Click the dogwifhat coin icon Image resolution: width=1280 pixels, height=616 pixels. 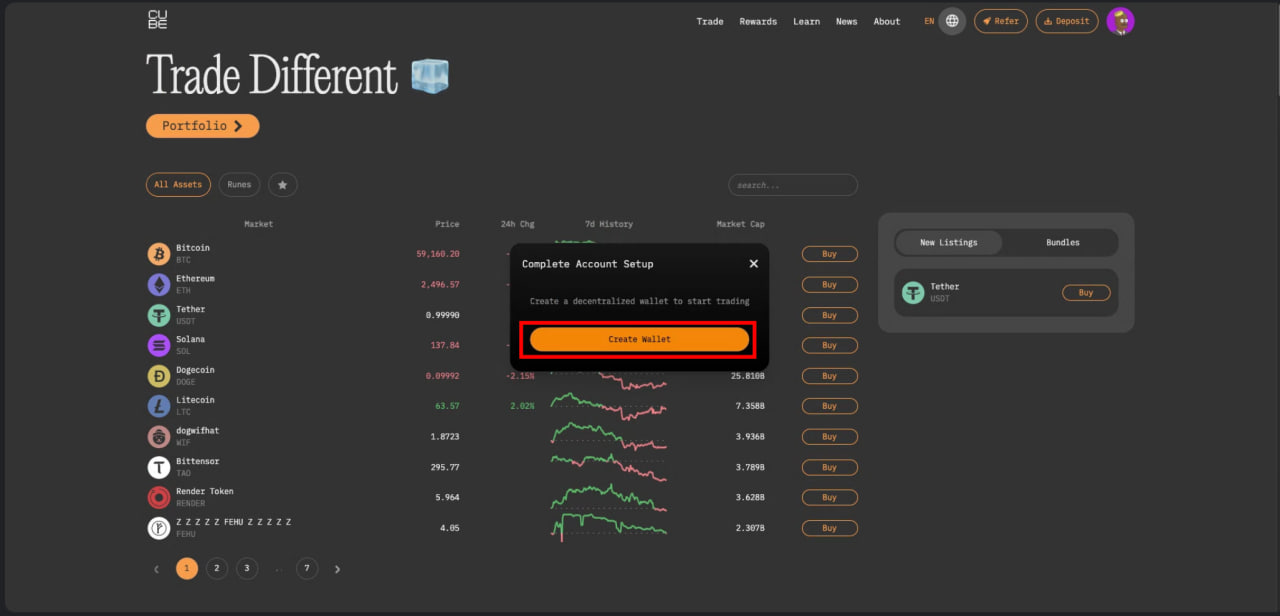(x=159, y=437)
